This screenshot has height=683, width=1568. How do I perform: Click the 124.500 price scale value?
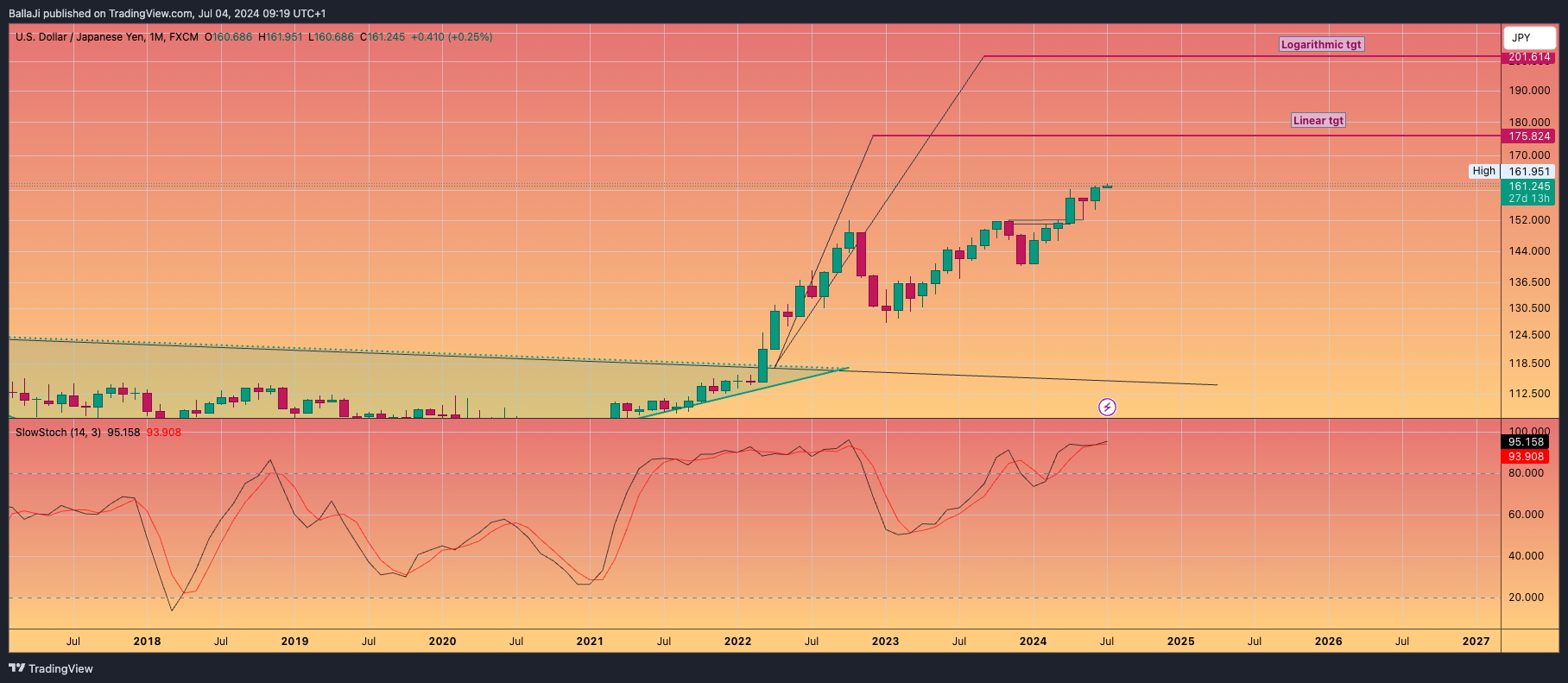[1529, 335]
